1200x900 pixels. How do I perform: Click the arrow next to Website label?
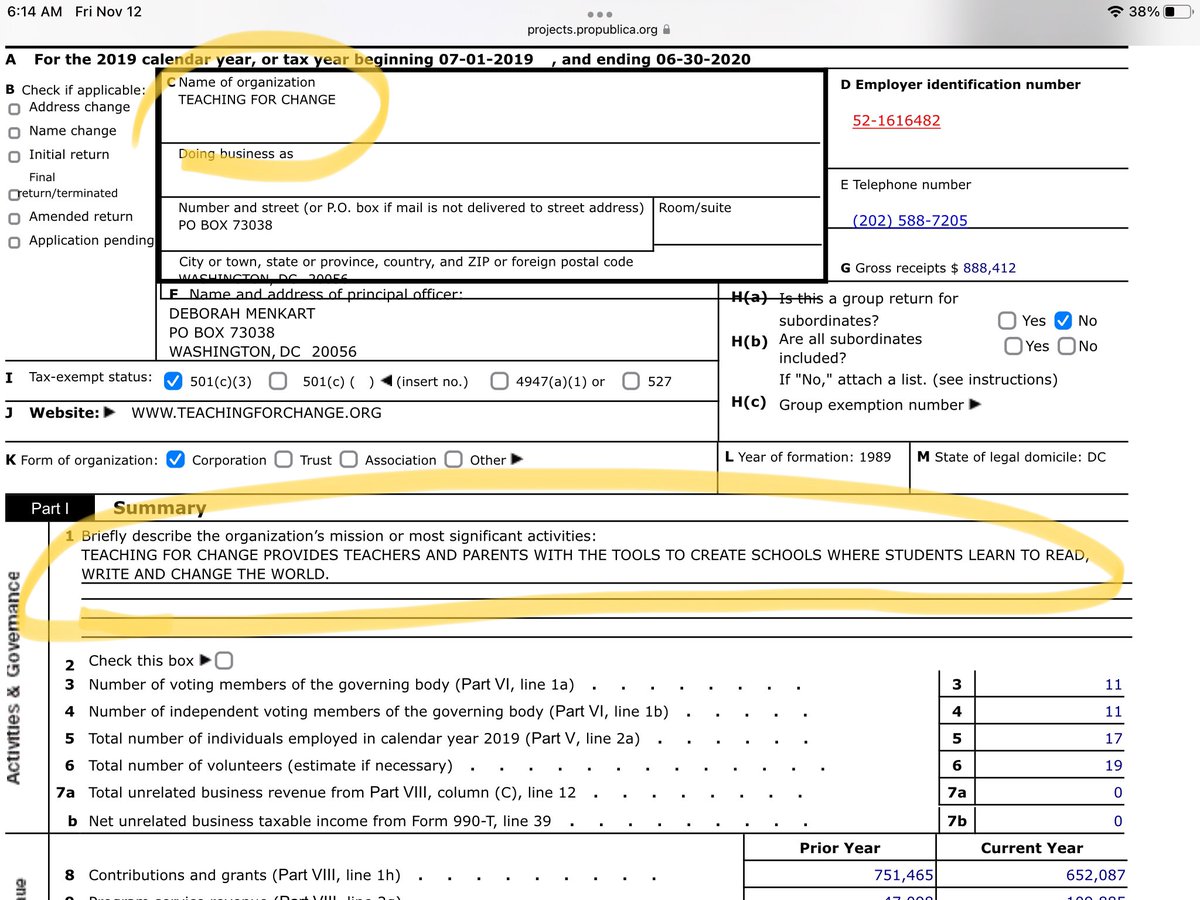click(x=110, y=412)
